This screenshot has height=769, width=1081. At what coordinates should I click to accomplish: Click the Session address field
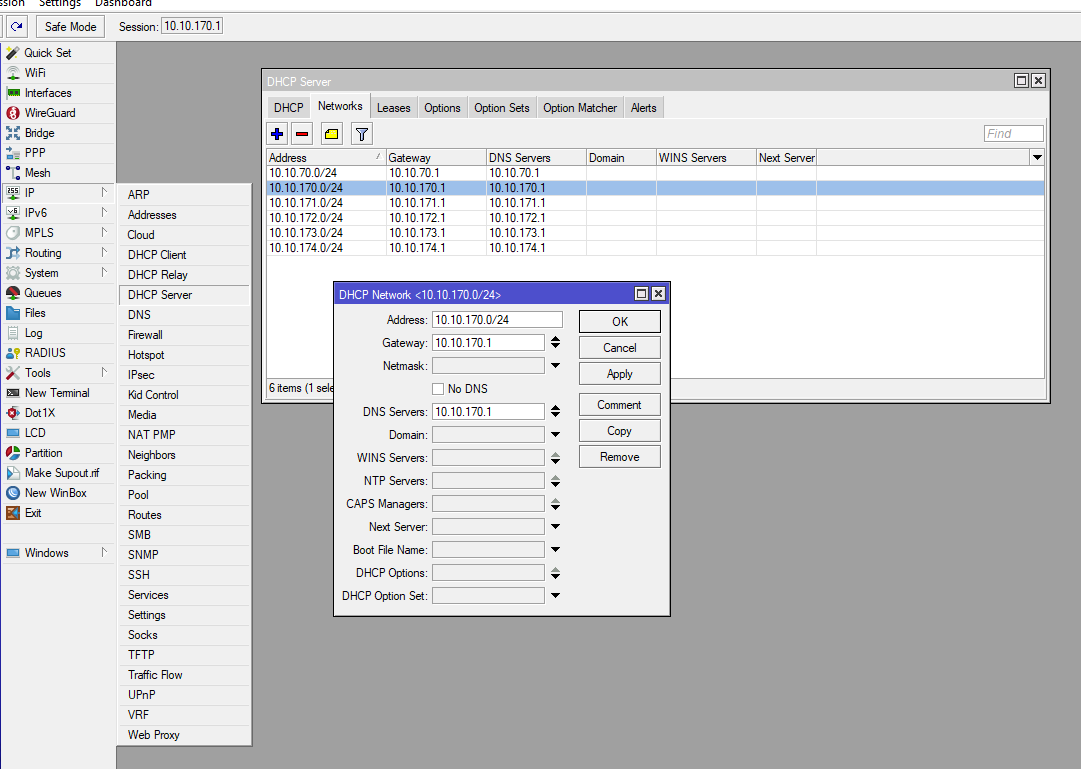click(x=192, y=26)
